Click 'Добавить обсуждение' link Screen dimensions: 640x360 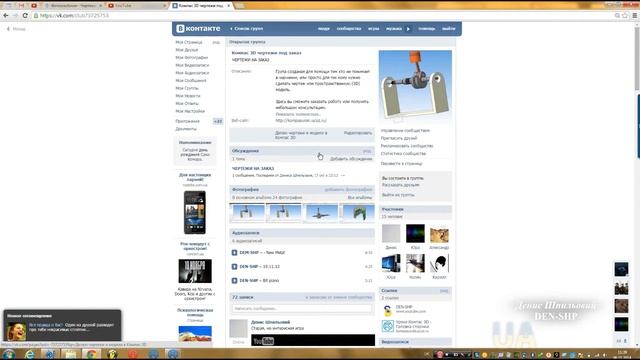click(x=351, y=159)
